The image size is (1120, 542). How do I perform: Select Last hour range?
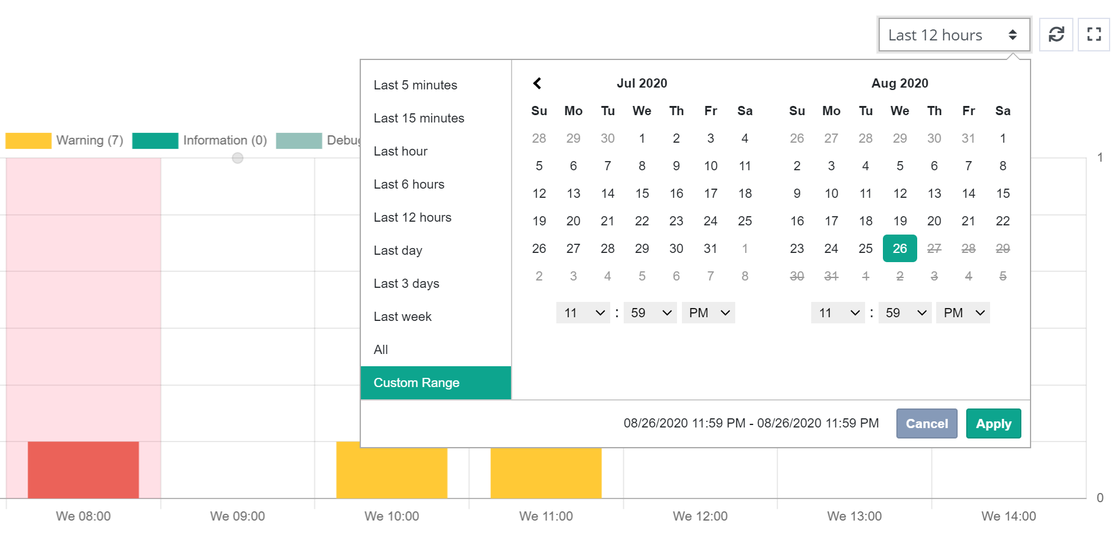[436, 151]
